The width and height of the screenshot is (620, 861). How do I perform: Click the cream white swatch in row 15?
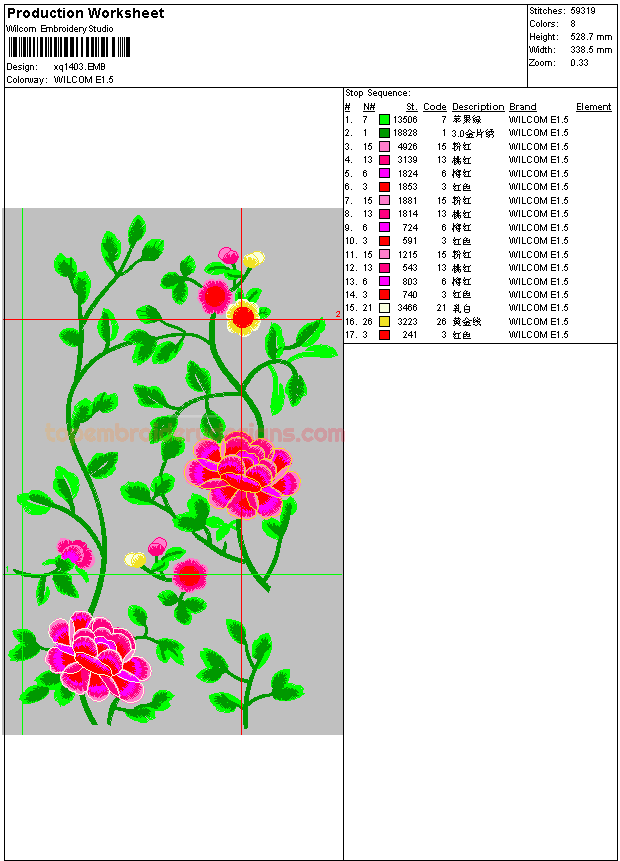pos(384,308)
